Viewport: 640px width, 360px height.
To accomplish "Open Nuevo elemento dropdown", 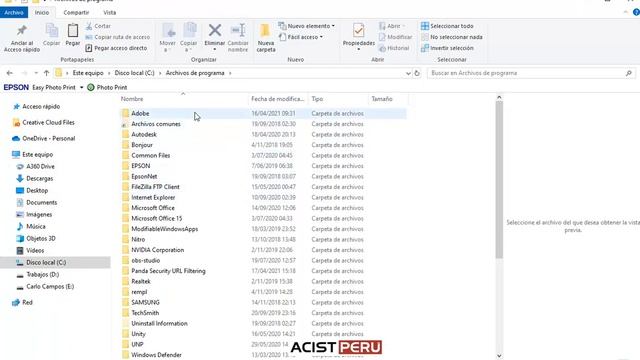I will (307, 26).
